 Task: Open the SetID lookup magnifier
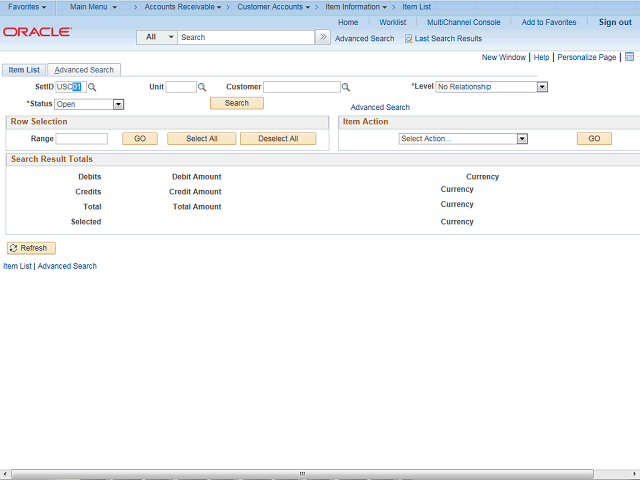[x=92, y=87]
